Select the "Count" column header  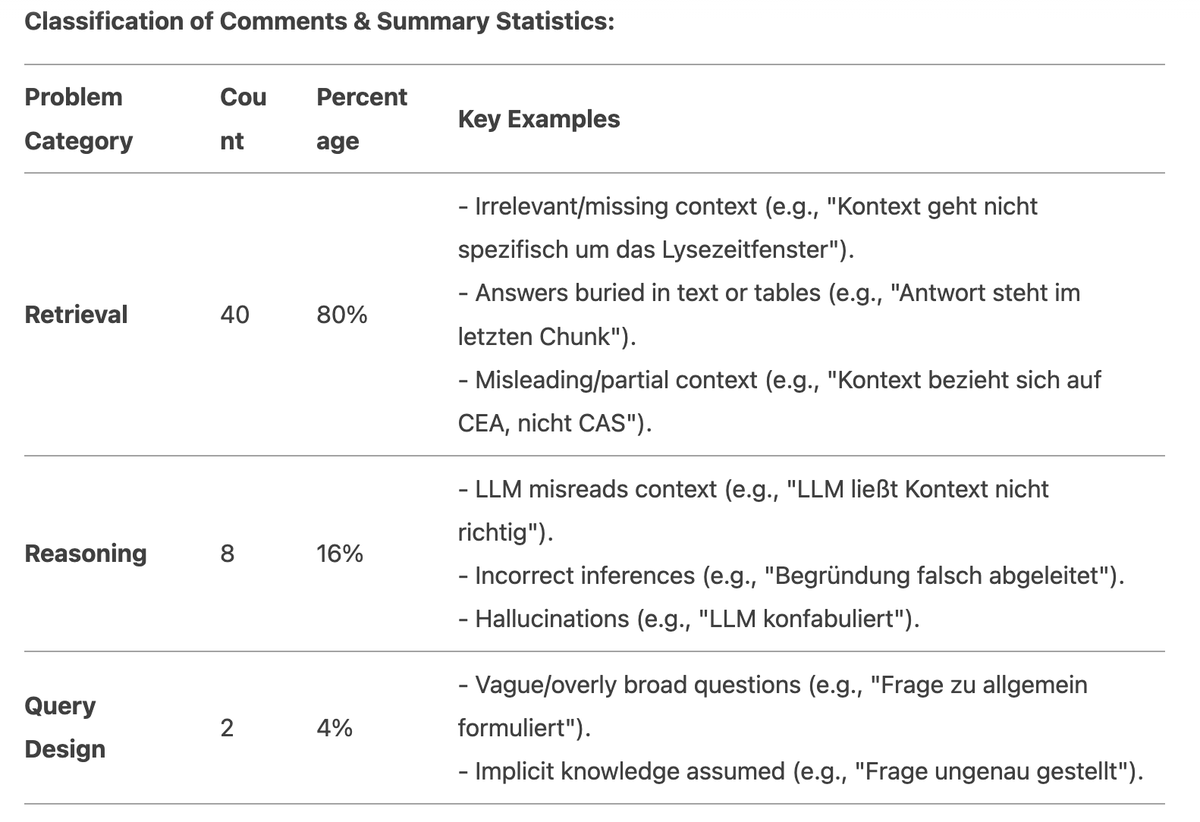tap(243, 119)
